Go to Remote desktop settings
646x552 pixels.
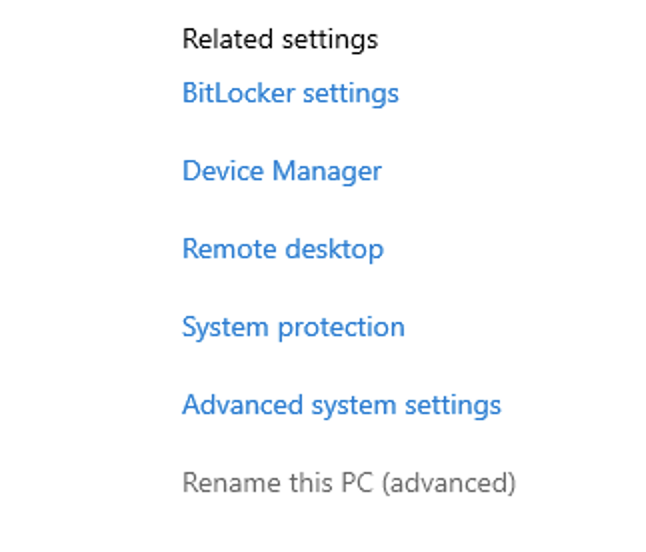click(x=283, y=250)
